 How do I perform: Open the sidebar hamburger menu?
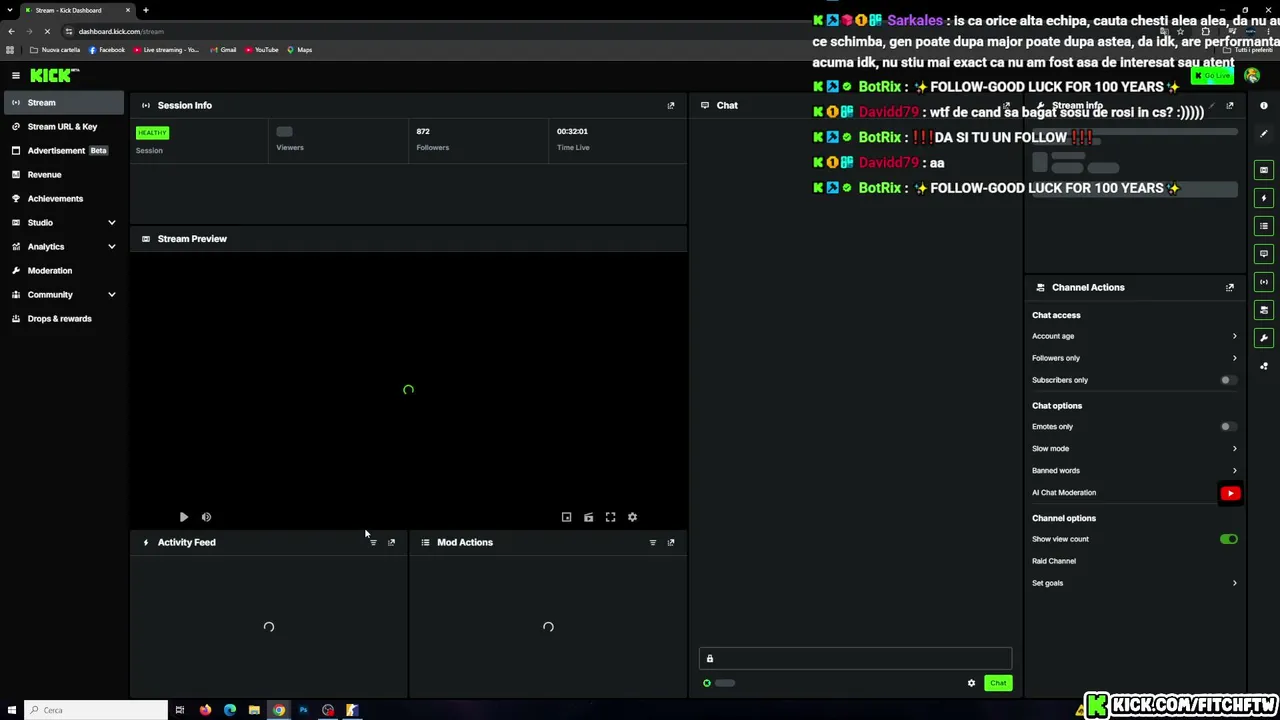tap(16, 75)
